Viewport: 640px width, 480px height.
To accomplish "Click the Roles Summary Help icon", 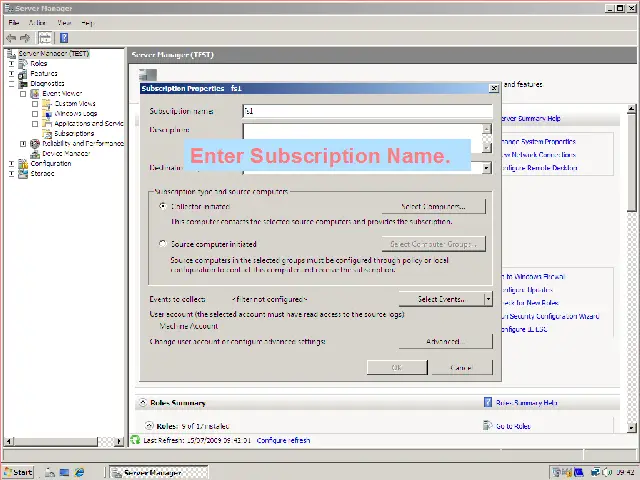I will (488, 402).
